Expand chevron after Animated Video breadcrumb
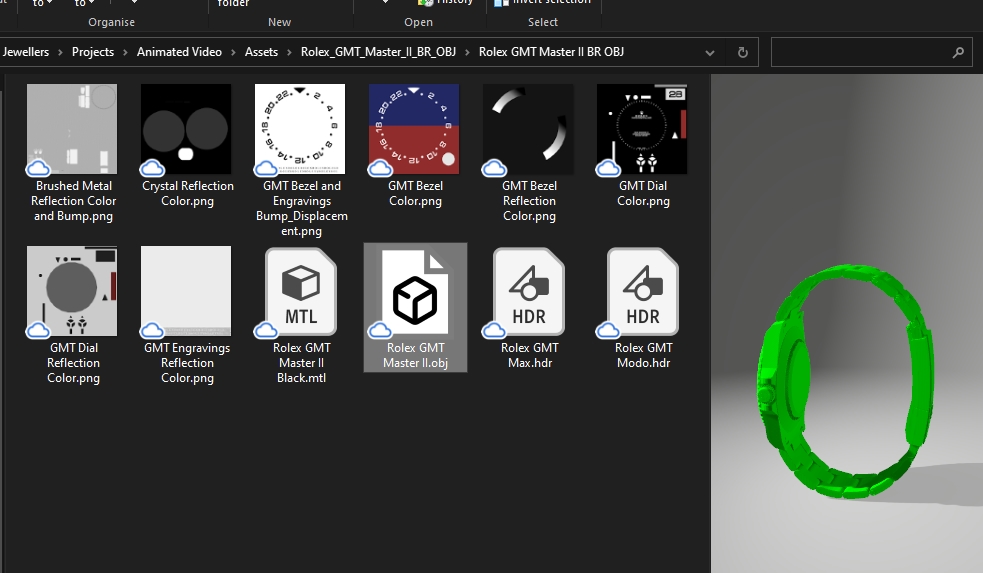The height and width of the screenshot is (573, 983). [233, 53]
